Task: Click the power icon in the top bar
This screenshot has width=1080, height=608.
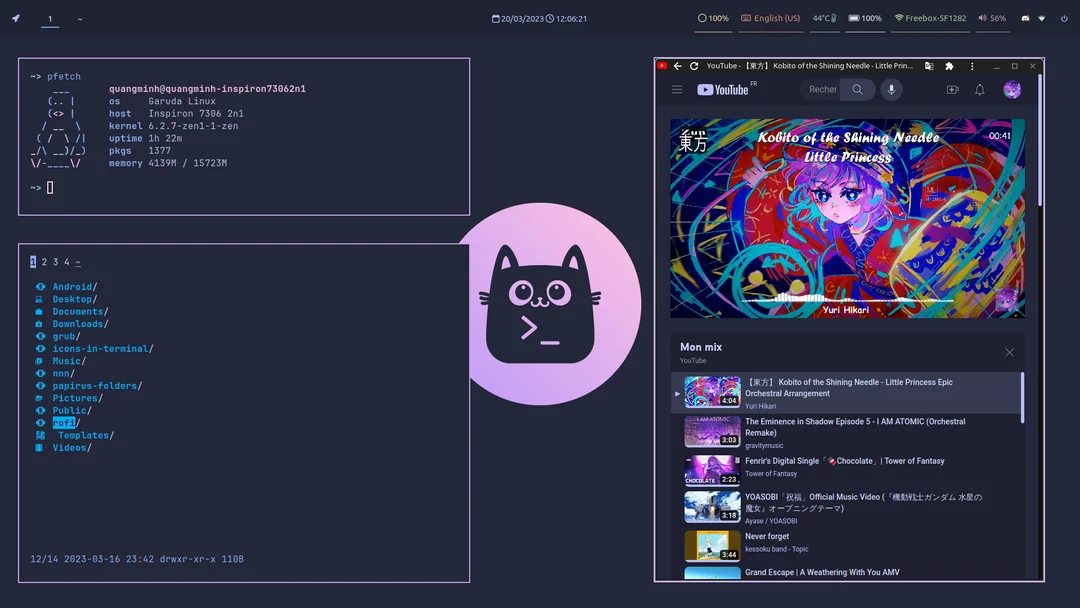Action: (x=1065, y=19)
